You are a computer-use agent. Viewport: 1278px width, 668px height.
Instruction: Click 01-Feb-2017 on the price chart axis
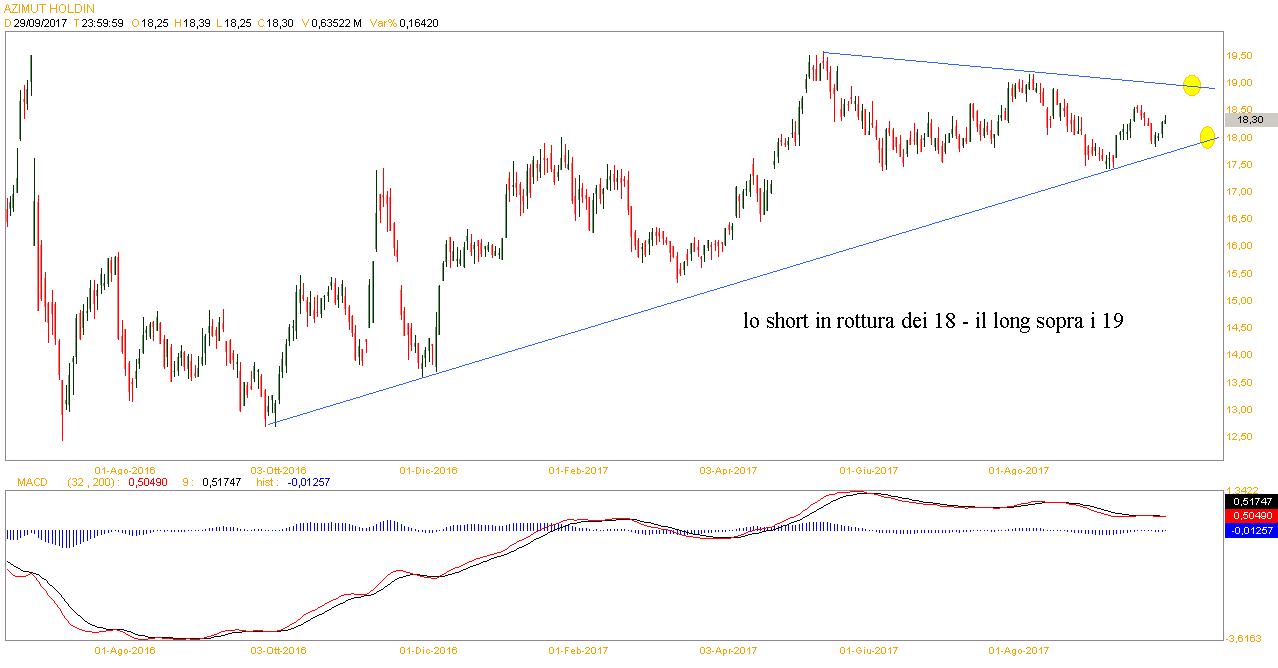(x=578, y=468)
